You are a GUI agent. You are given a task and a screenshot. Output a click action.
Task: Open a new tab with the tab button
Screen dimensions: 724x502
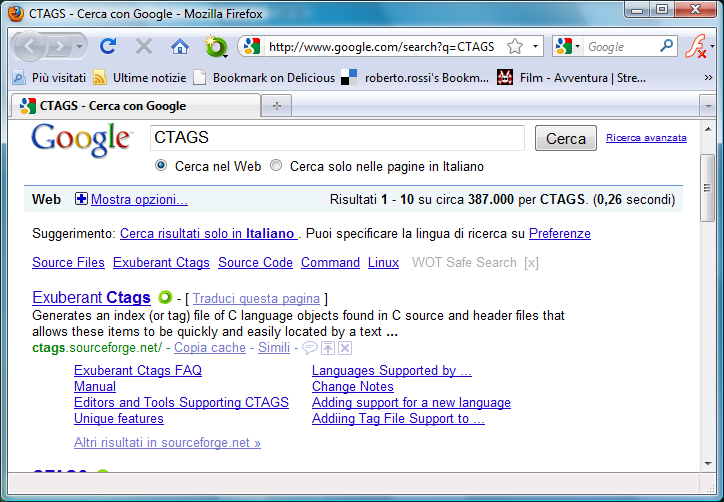coord(276,105)
